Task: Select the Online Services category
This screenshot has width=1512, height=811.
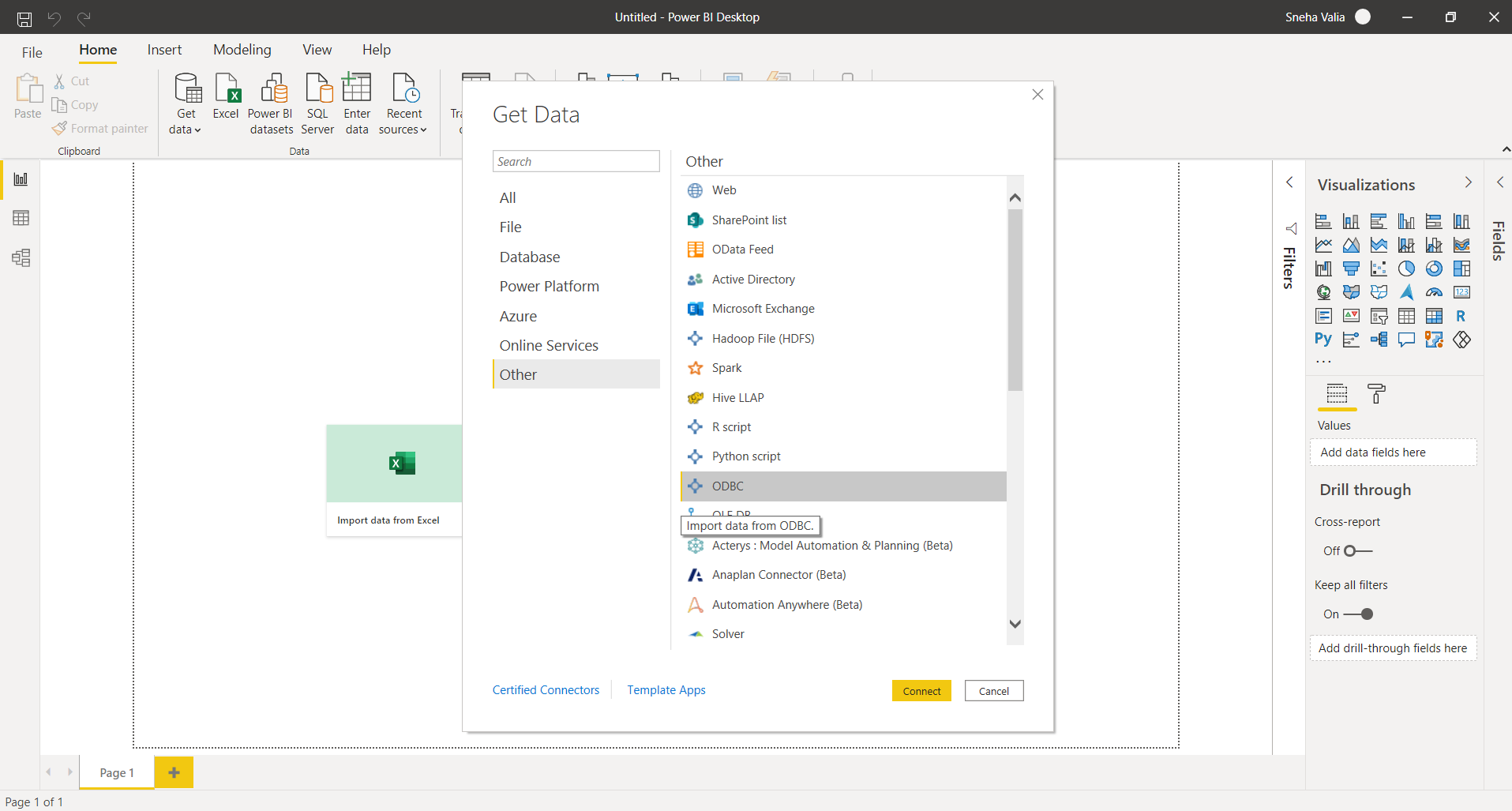Action: click(x=576, y=345)
